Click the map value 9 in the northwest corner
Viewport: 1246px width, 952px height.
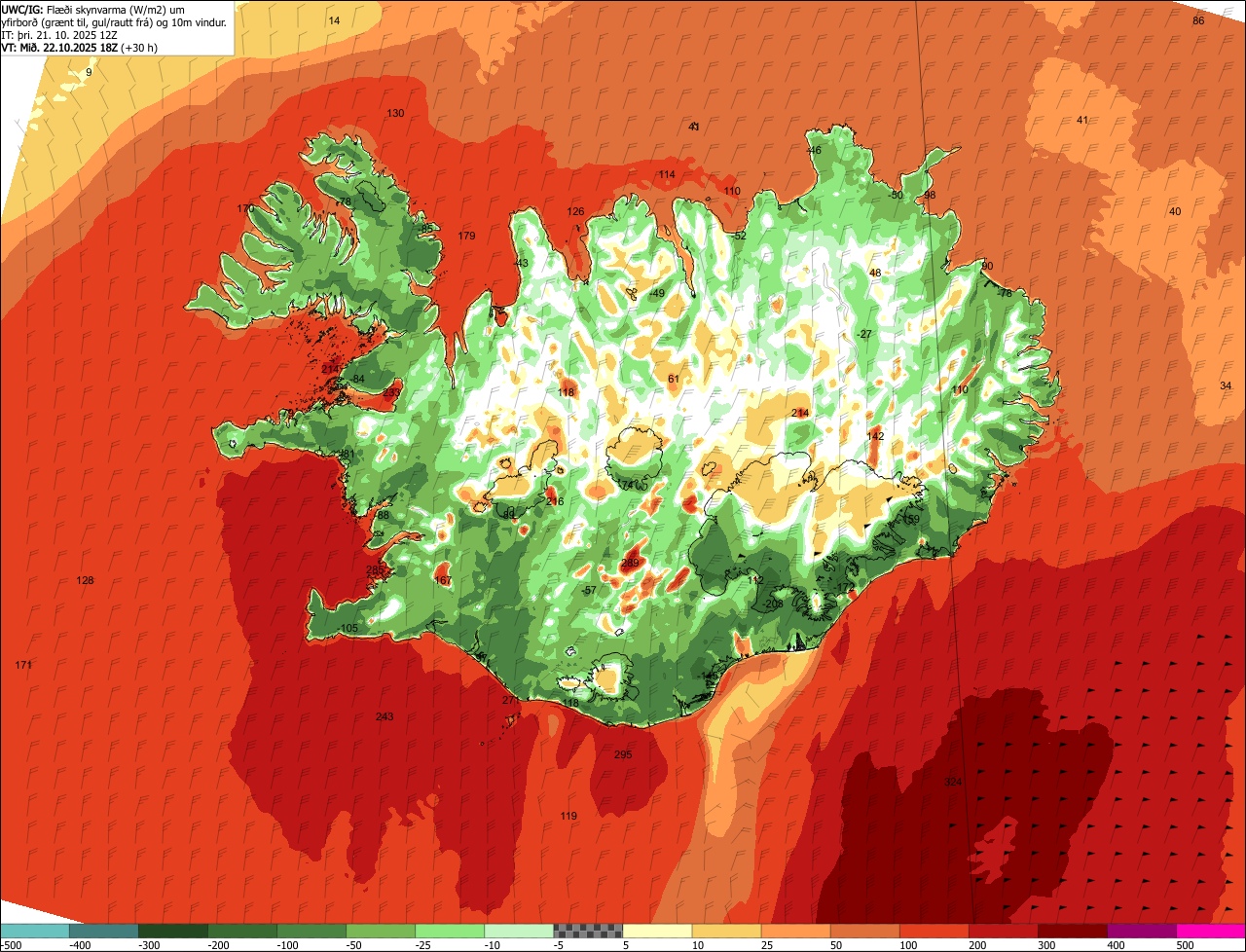(x=89, y=73)
